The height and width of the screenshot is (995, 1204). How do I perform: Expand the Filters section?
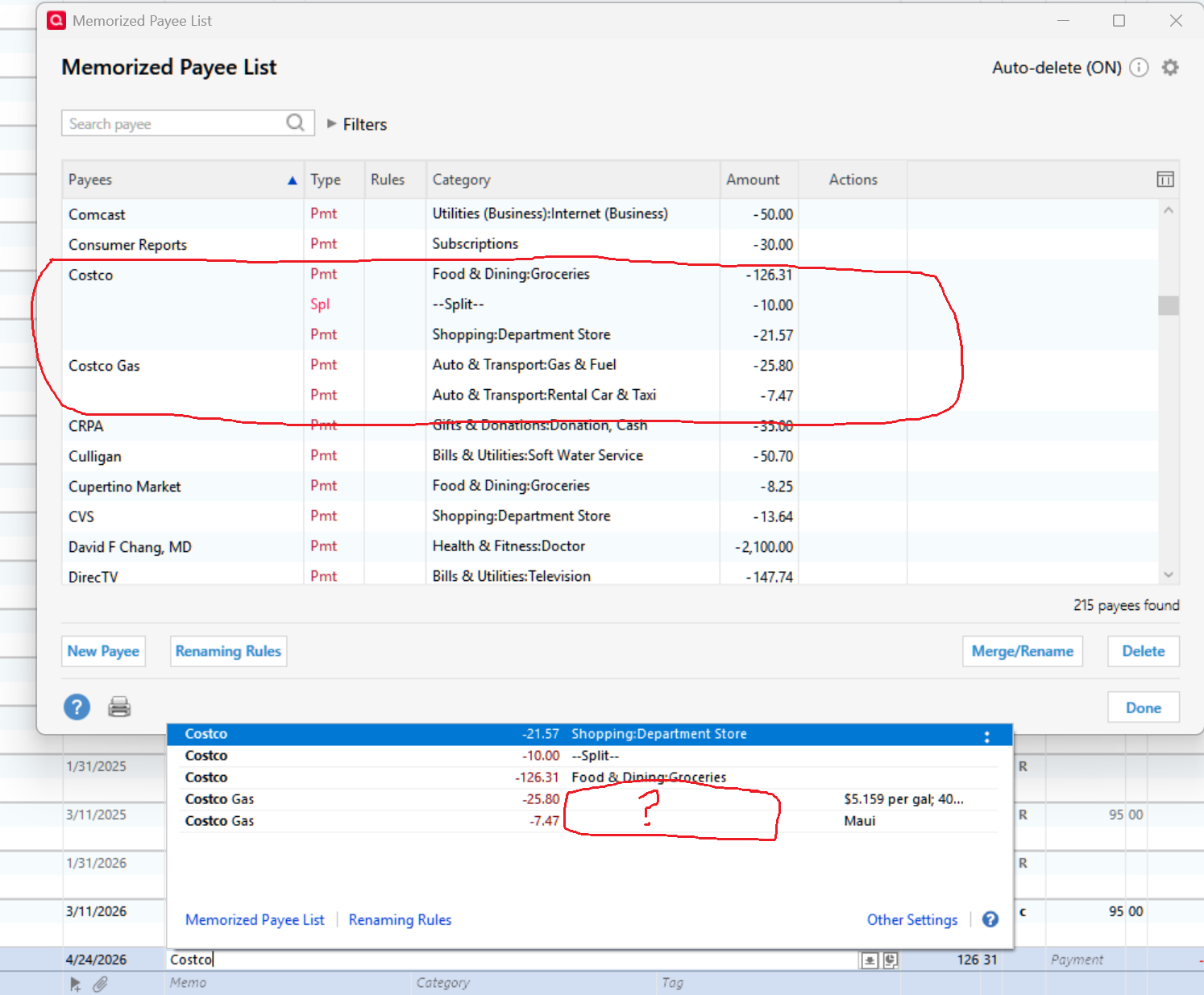click(357, 124)
